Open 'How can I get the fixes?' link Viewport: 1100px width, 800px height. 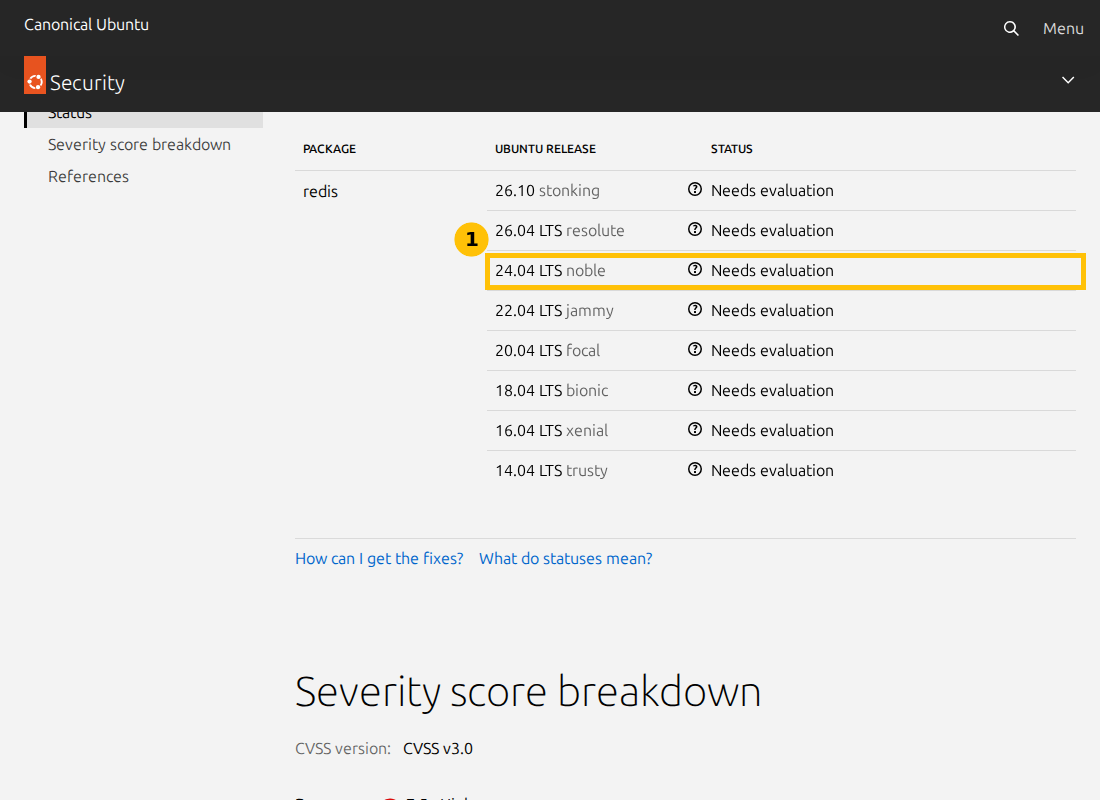click(x=379, y=559)
